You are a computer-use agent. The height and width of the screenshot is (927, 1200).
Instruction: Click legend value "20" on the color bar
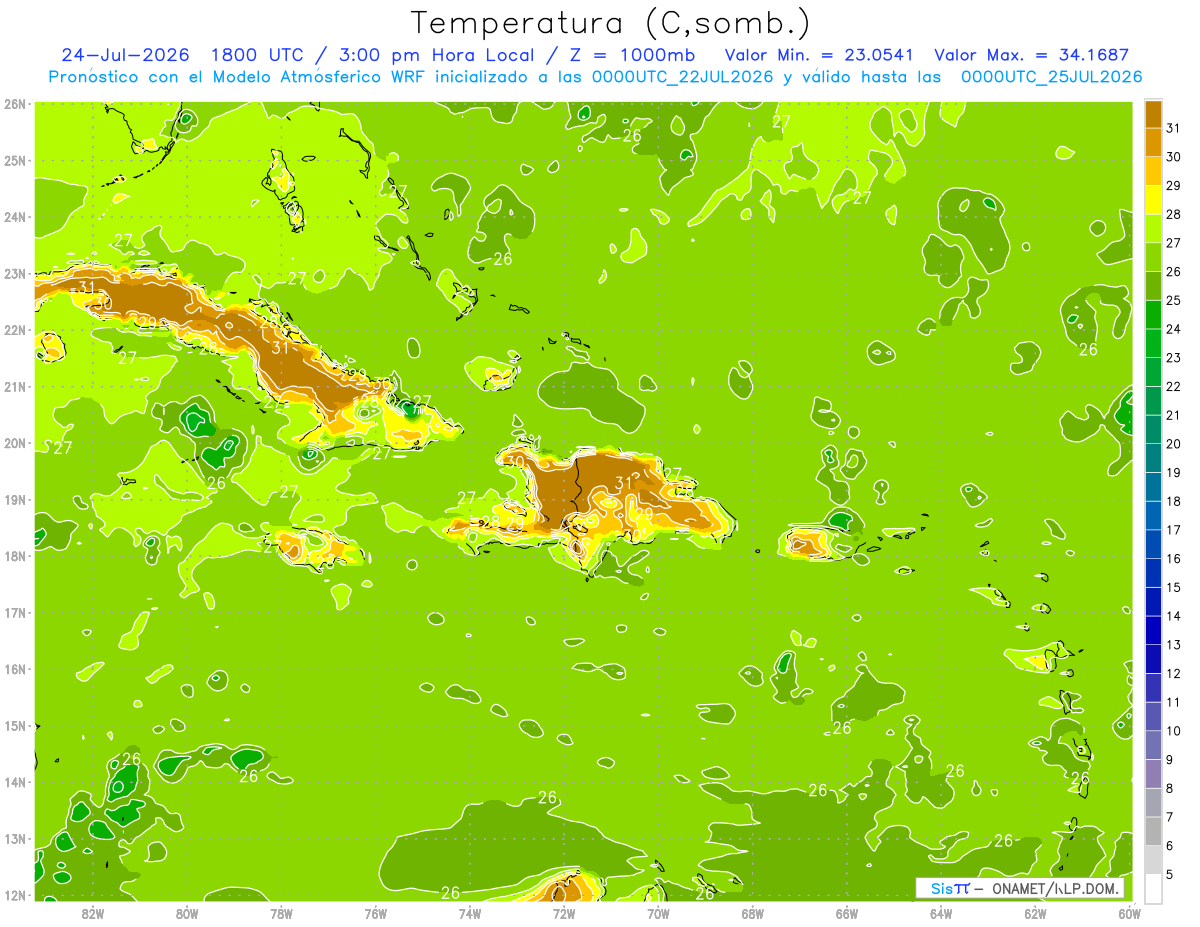pos(1174,444)
